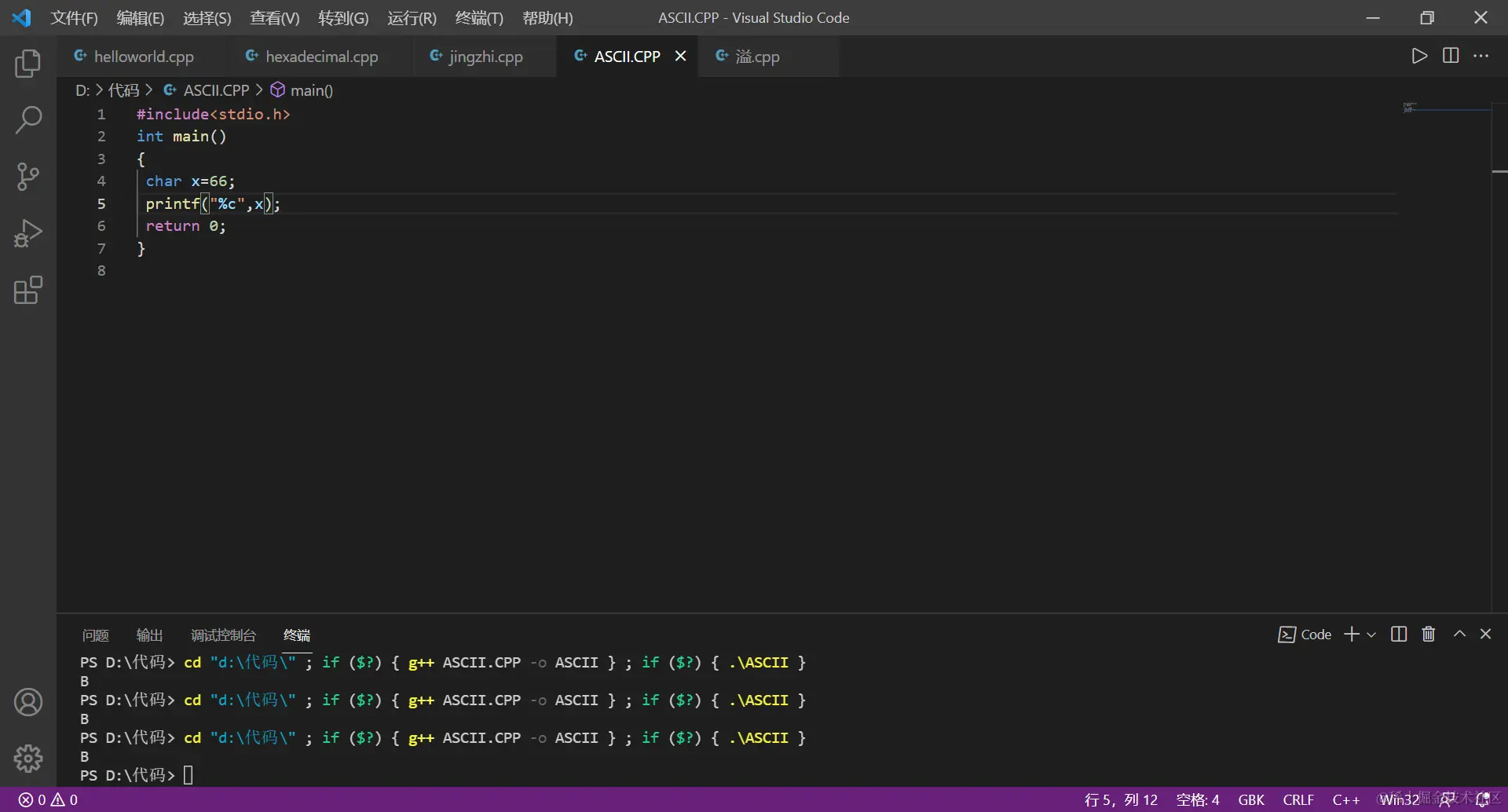Open the Extensions view
Screen dimensions: 1508x812
[x=28, y=290]
